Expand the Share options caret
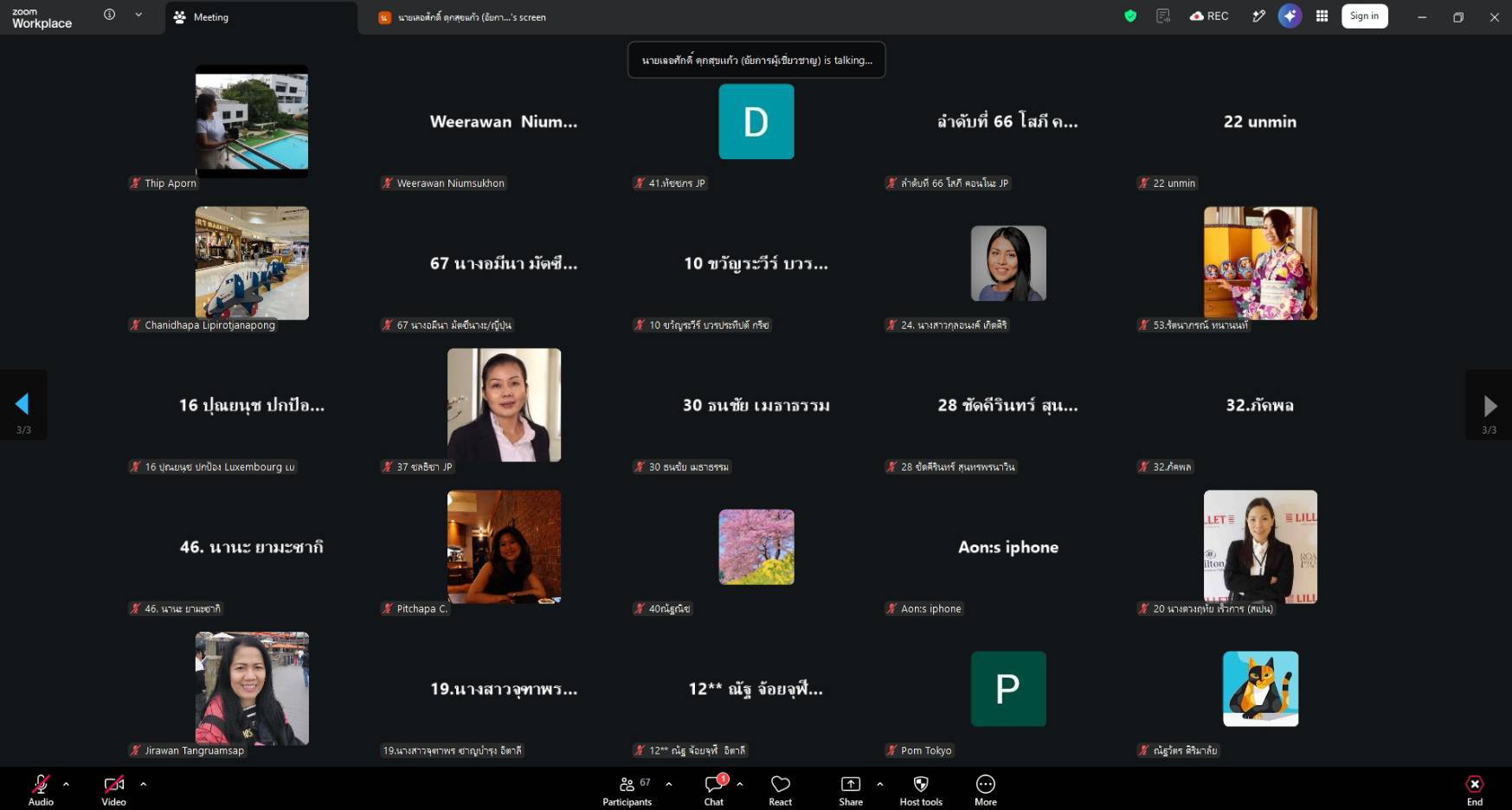The width and height of the screenshot is (1512, 810). pyautogui.click(x=879, y=784)
